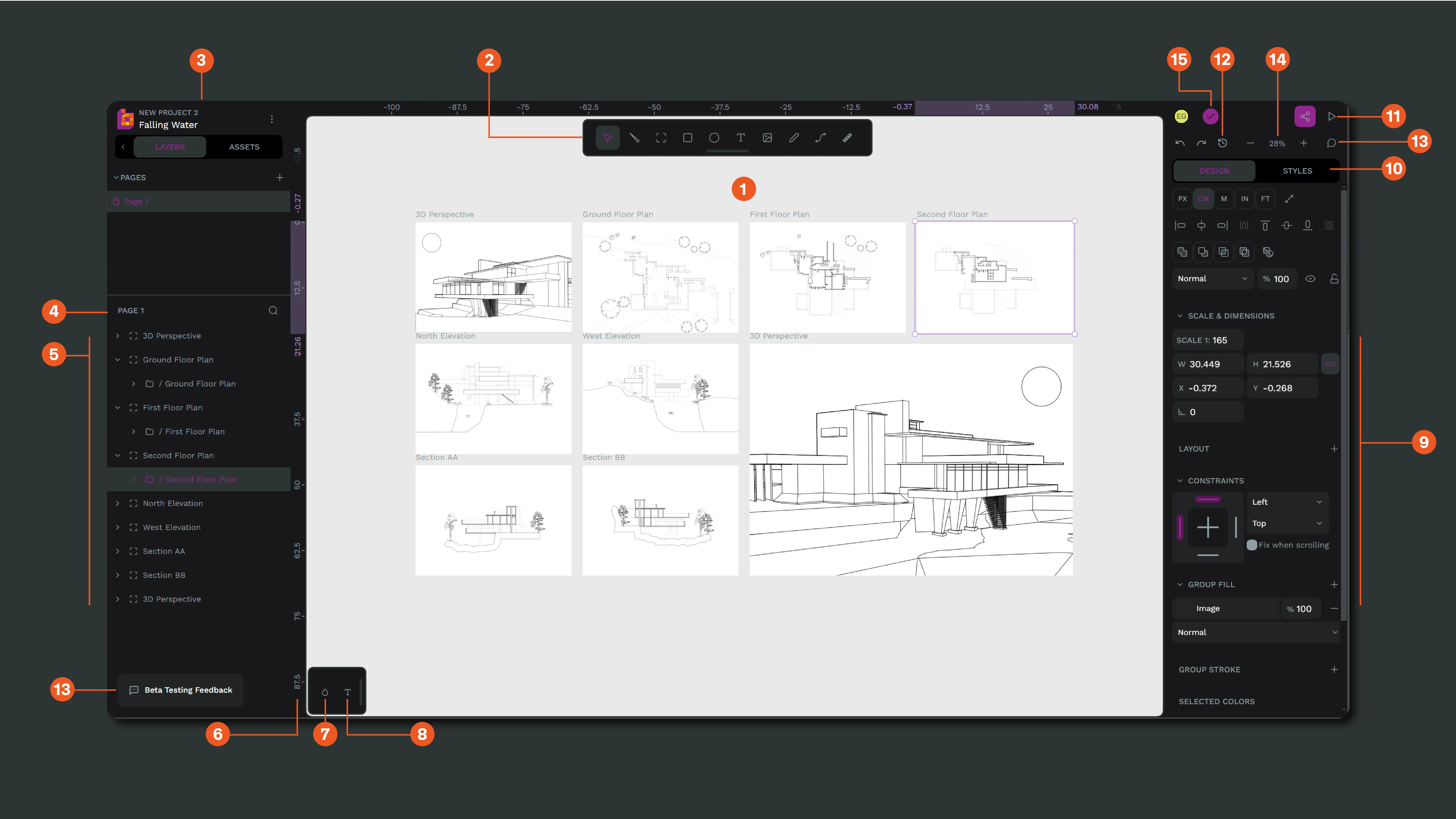Viewport: 1456px width, 819px height.
Task: Switch units to PX
Action: (x=1182, y=199)
